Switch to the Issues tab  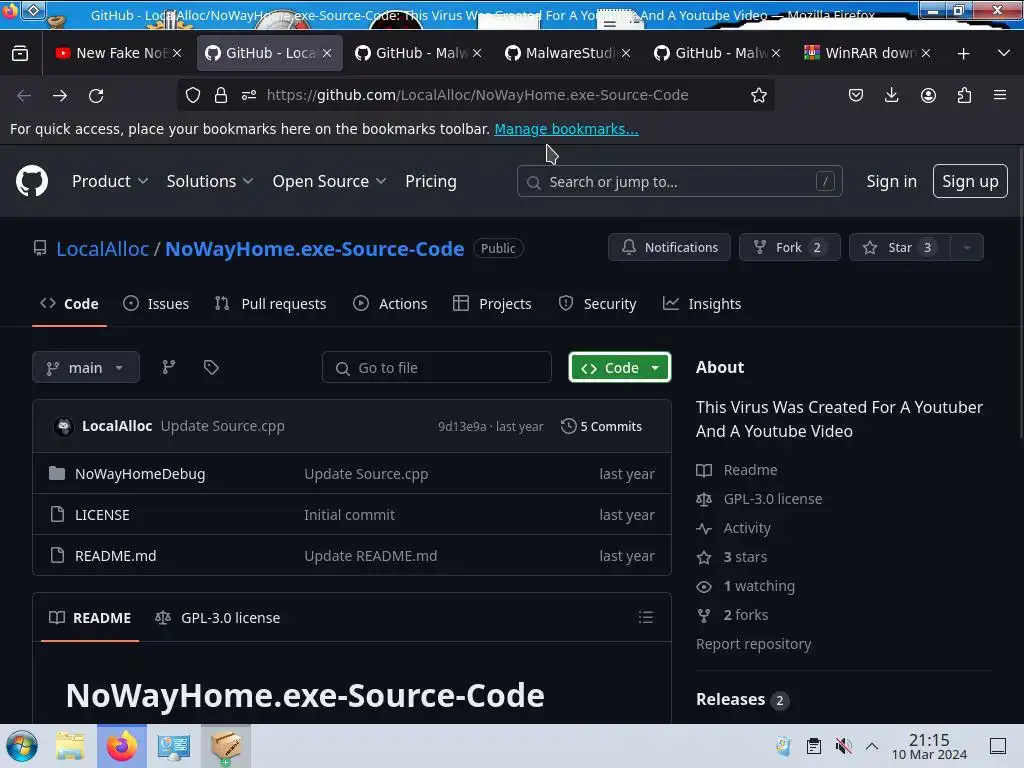(x=156, y=304)
